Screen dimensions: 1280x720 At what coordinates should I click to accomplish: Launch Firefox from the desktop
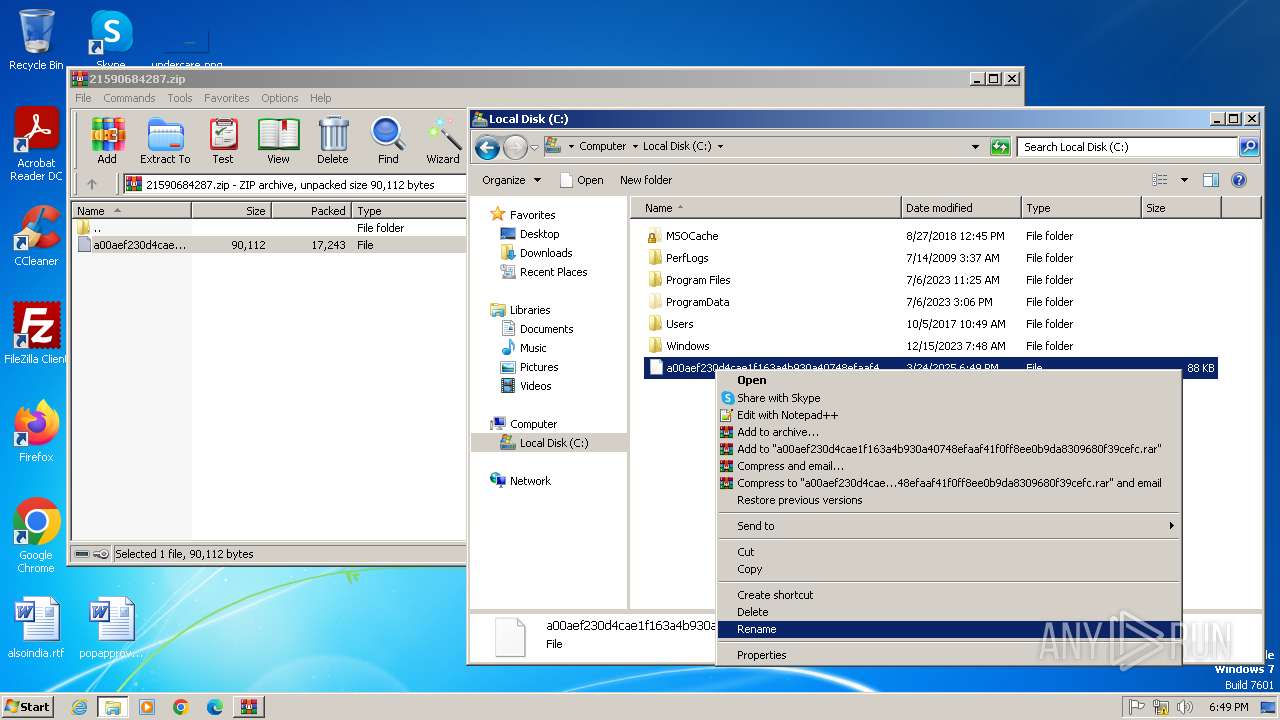(36, 431)
